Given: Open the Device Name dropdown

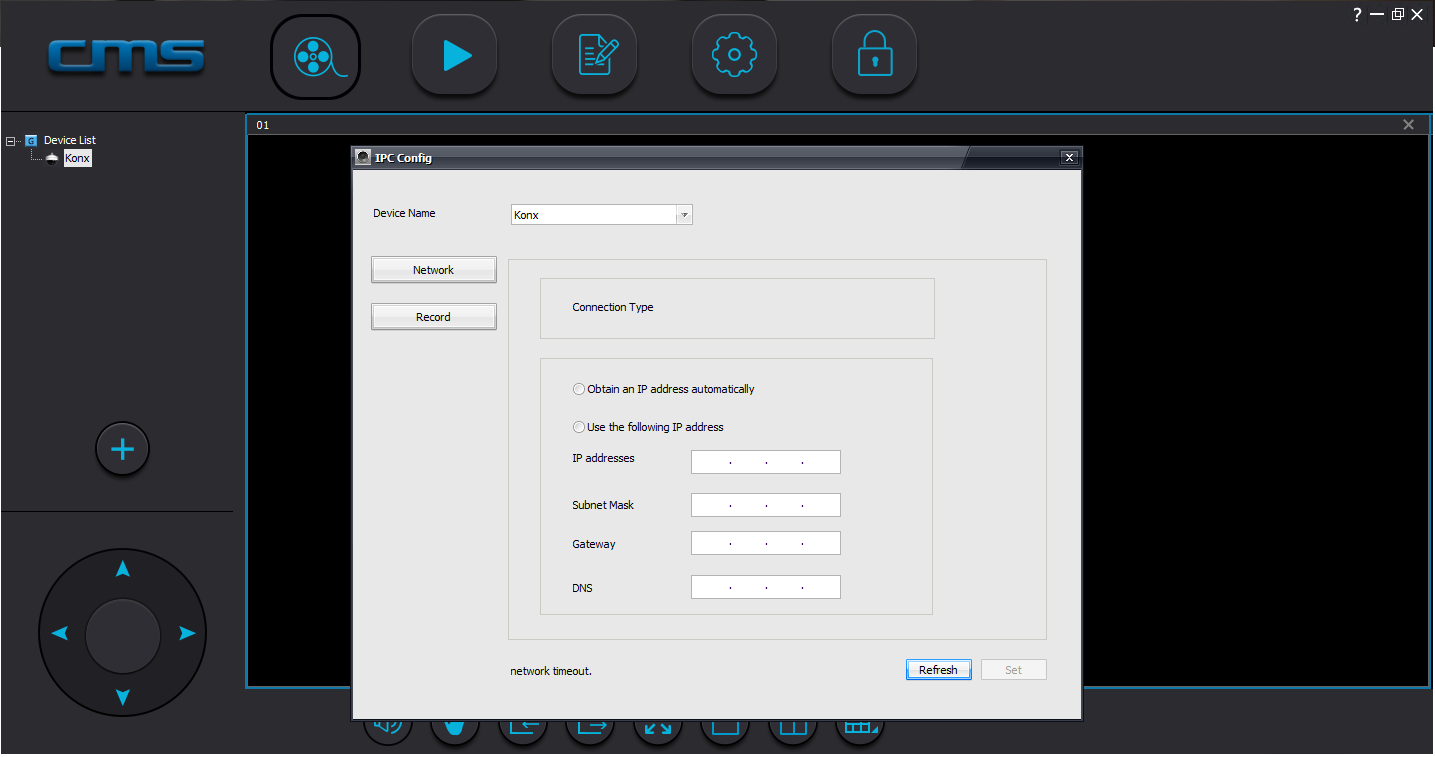Looking at the screenshot, I should [x=684, y=215].
